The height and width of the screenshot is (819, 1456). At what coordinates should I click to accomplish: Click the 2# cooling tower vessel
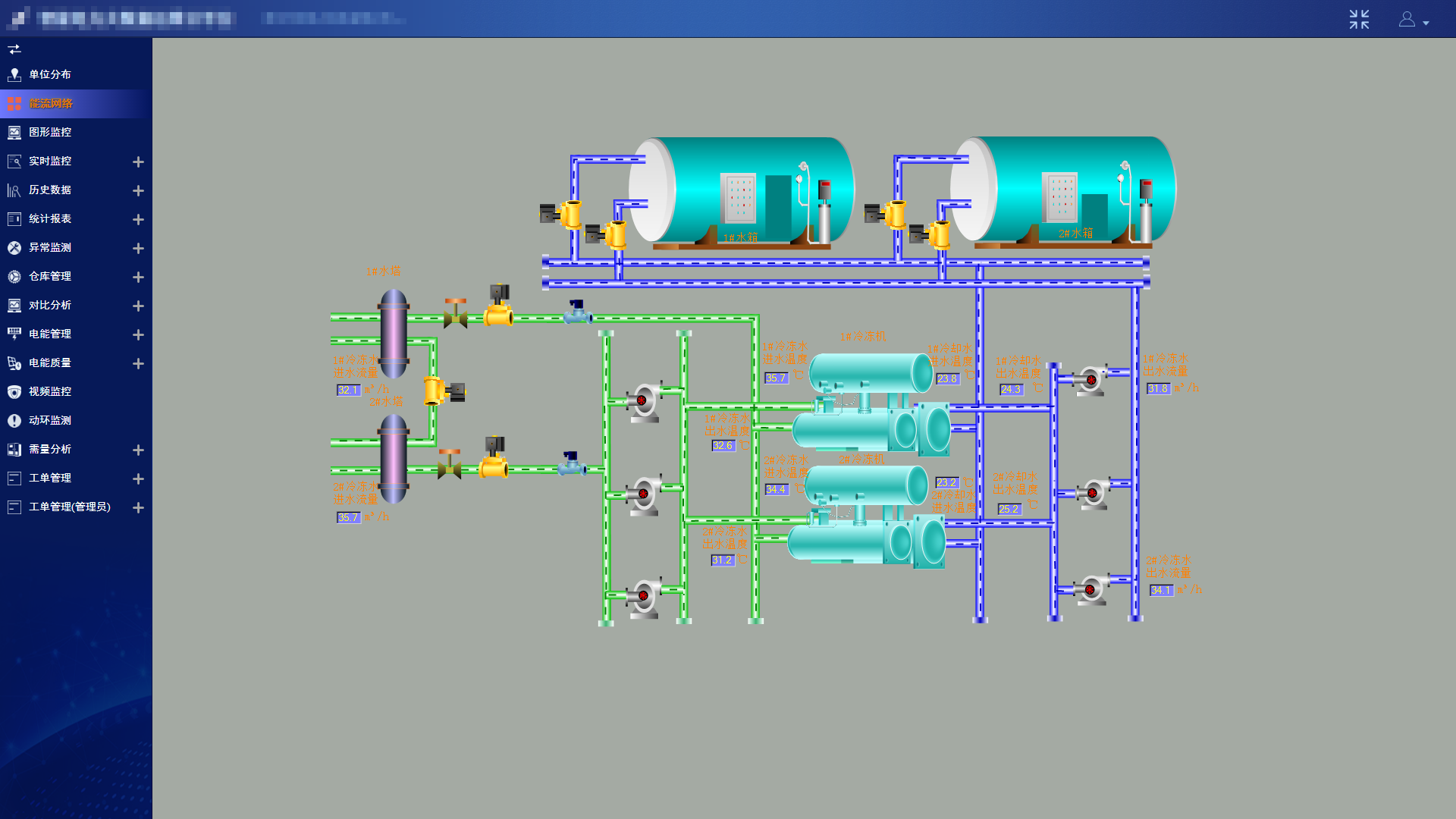pos(394,459)
